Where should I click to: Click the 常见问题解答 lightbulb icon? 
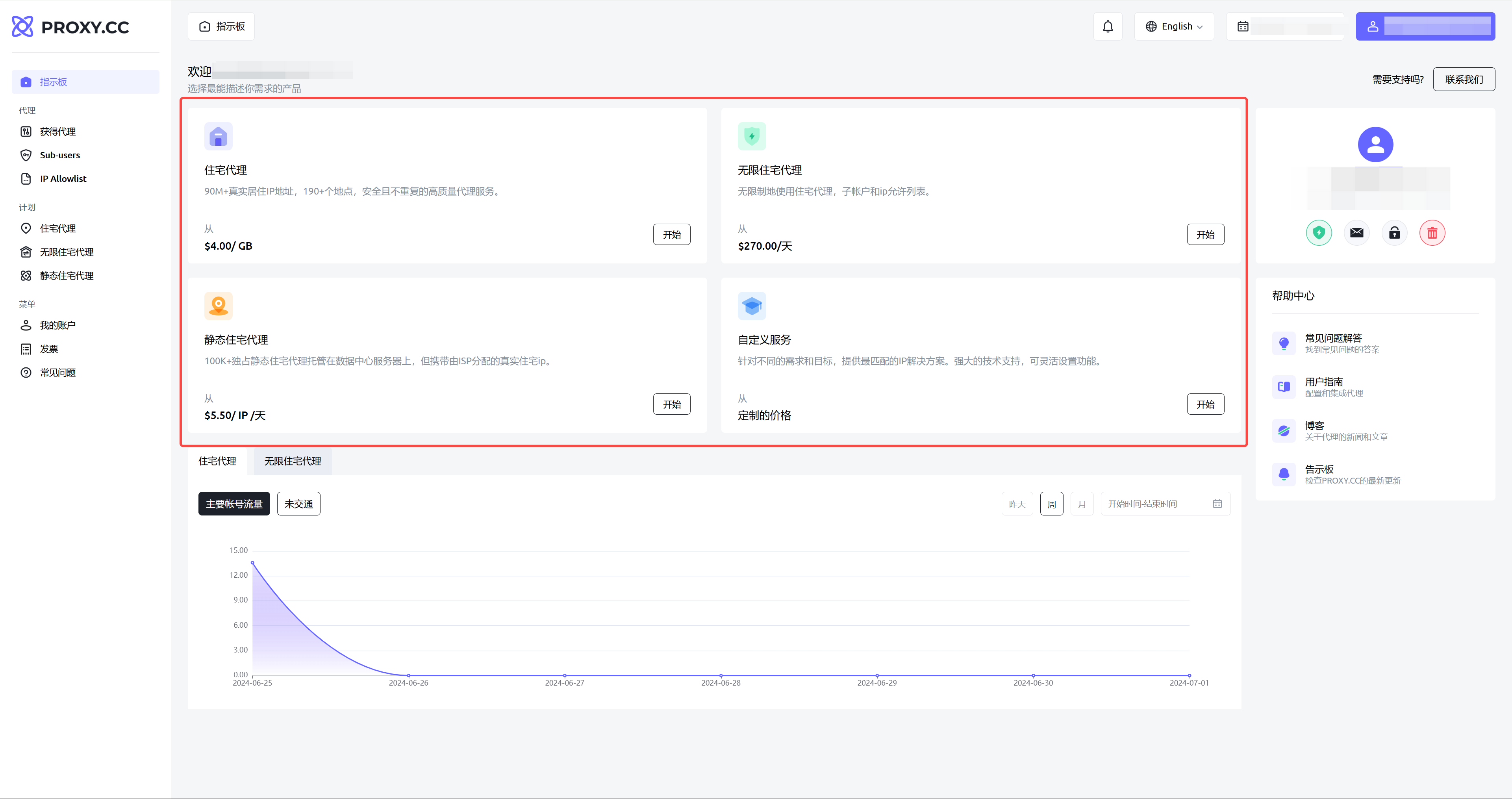(1284, 343)
